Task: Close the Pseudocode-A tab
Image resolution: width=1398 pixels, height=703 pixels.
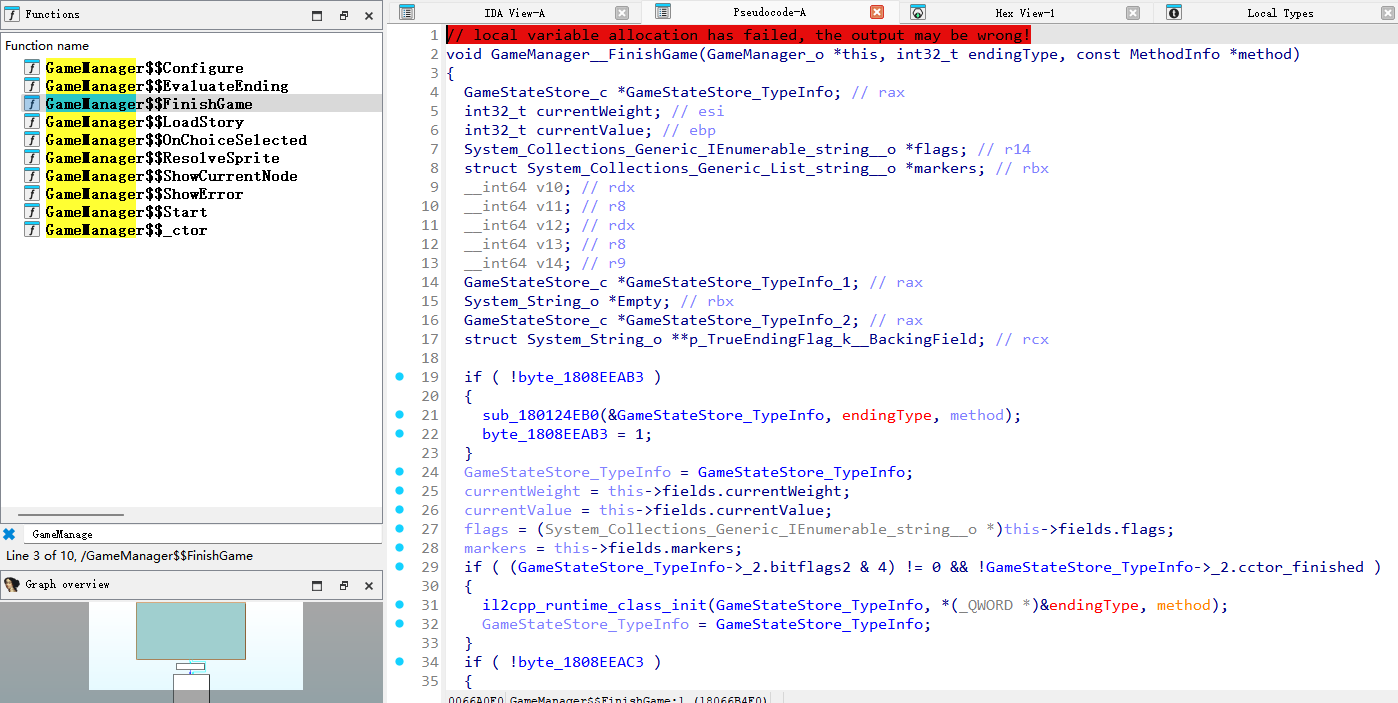Action: (877, 13)
